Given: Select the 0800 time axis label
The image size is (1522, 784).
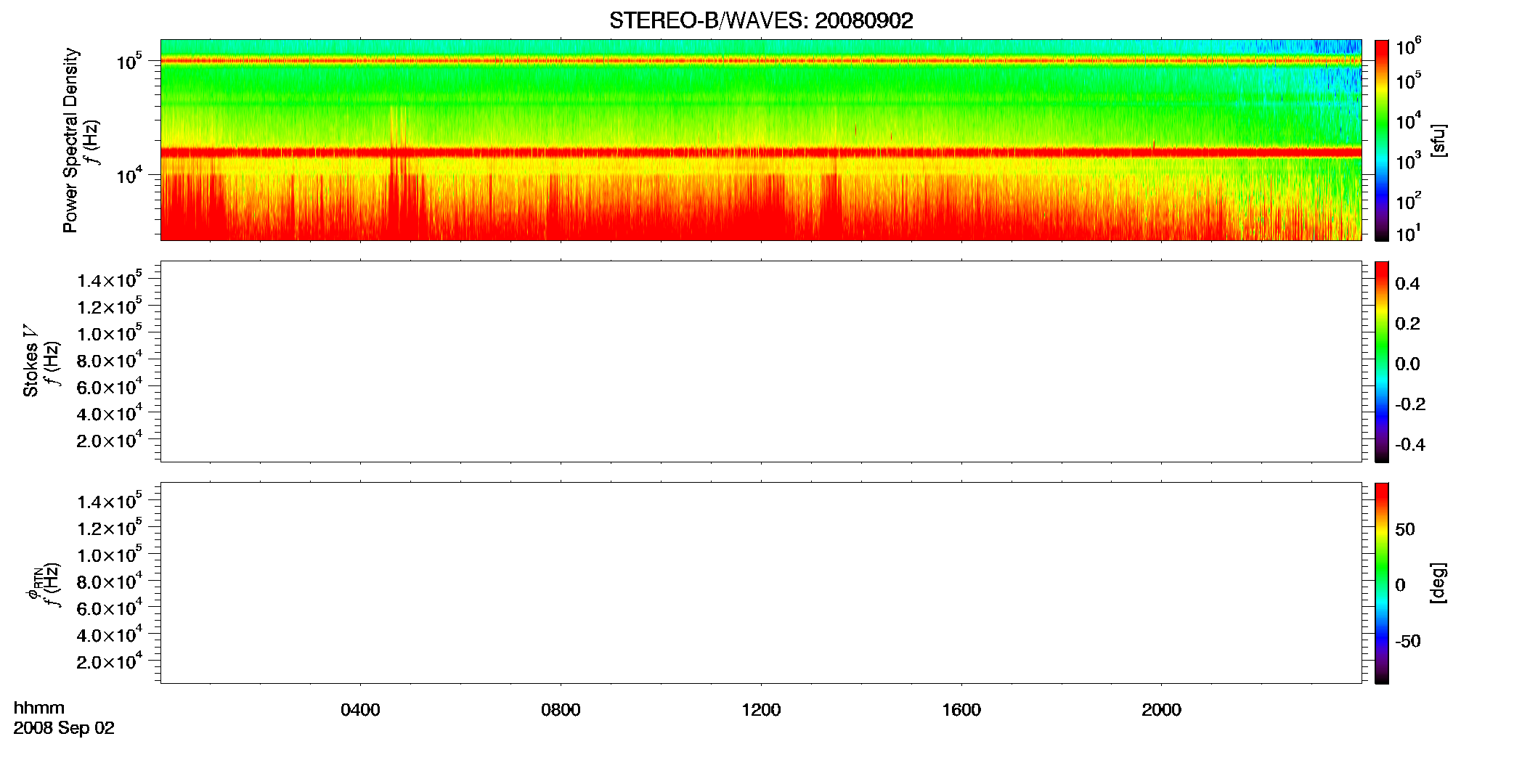Looking at the screenshot, I should point(561,710).
